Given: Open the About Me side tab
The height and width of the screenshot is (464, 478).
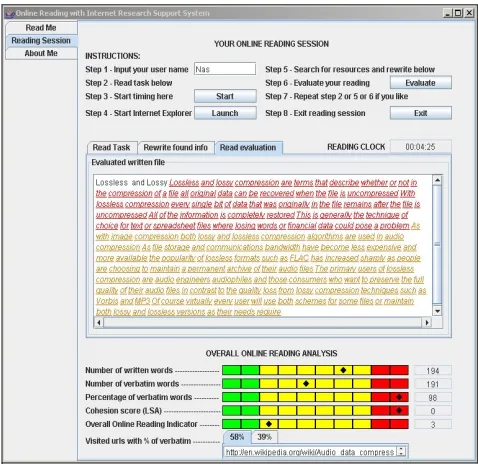Looking at the screenshot, I should click(x=41, y=53).
